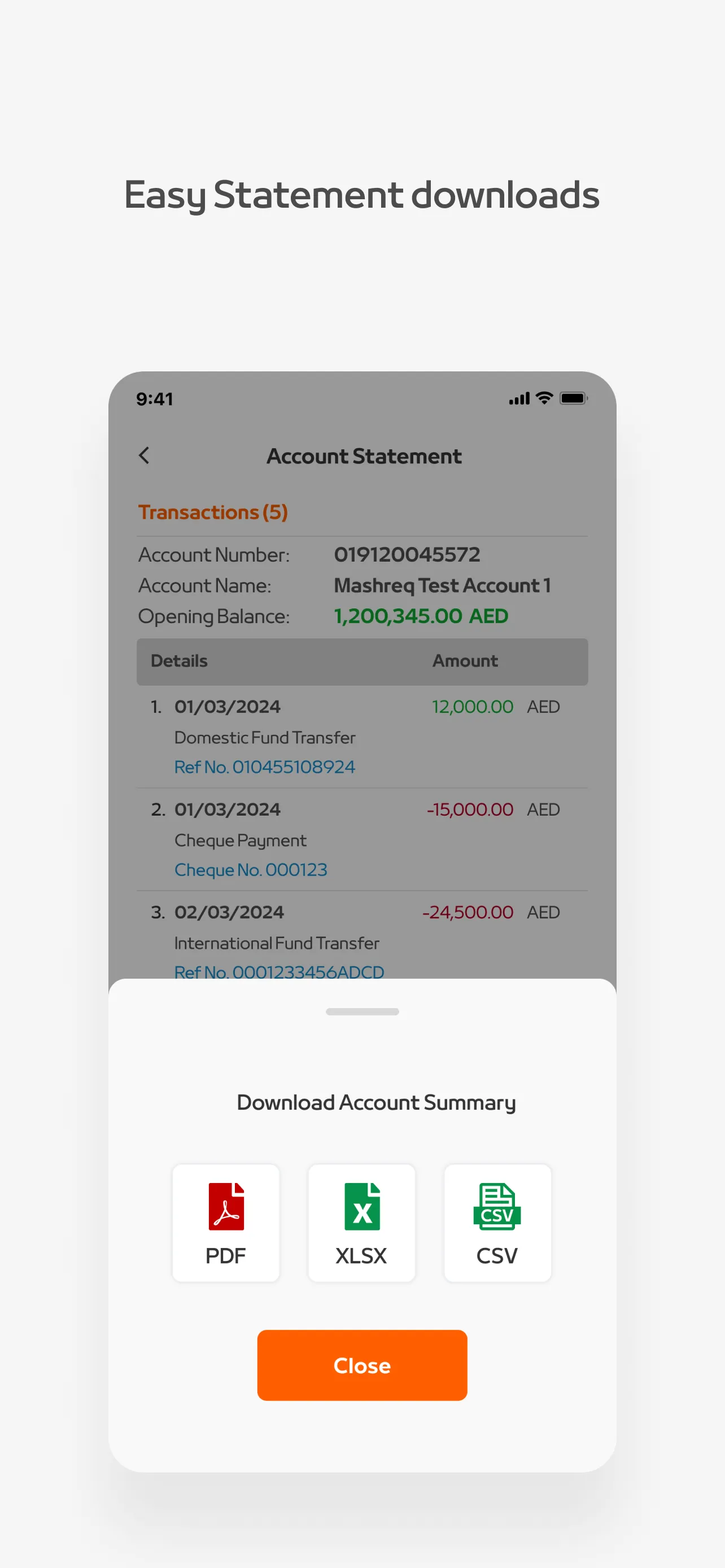Select the cellular signal icon

coord(519,398)
